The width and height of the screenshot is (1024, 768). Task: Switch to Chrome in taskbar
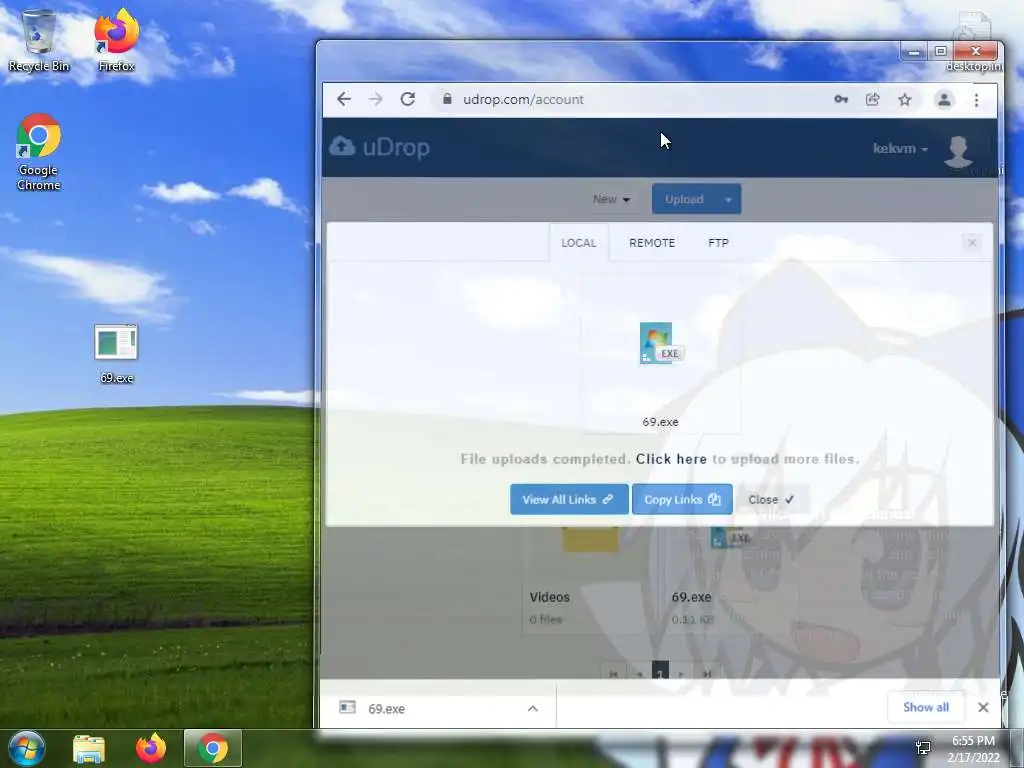213,748
